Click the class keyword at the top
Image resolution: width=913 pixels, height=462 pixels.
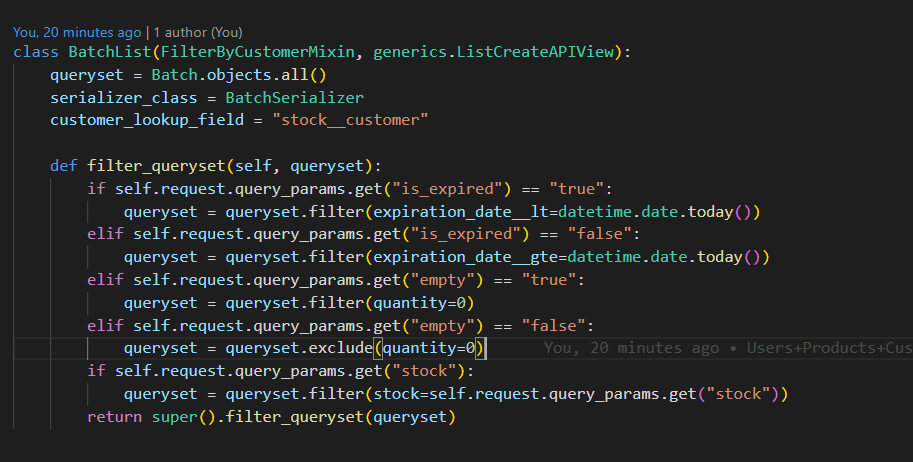coord(36,51)
